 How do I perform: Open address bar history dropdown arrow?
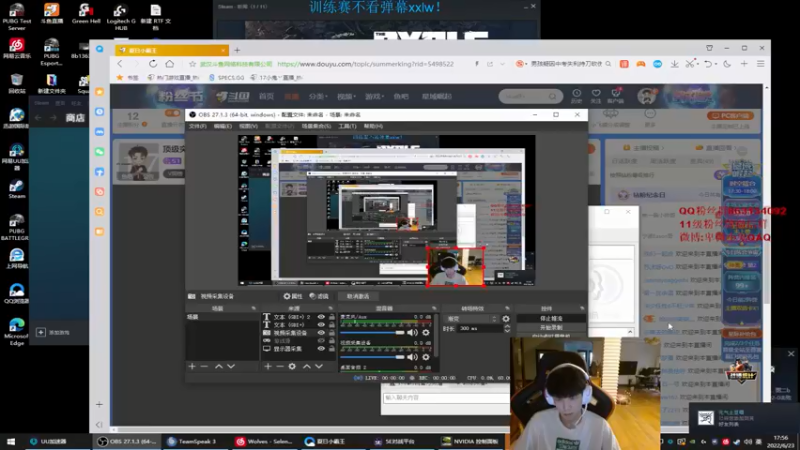point(502,64)
